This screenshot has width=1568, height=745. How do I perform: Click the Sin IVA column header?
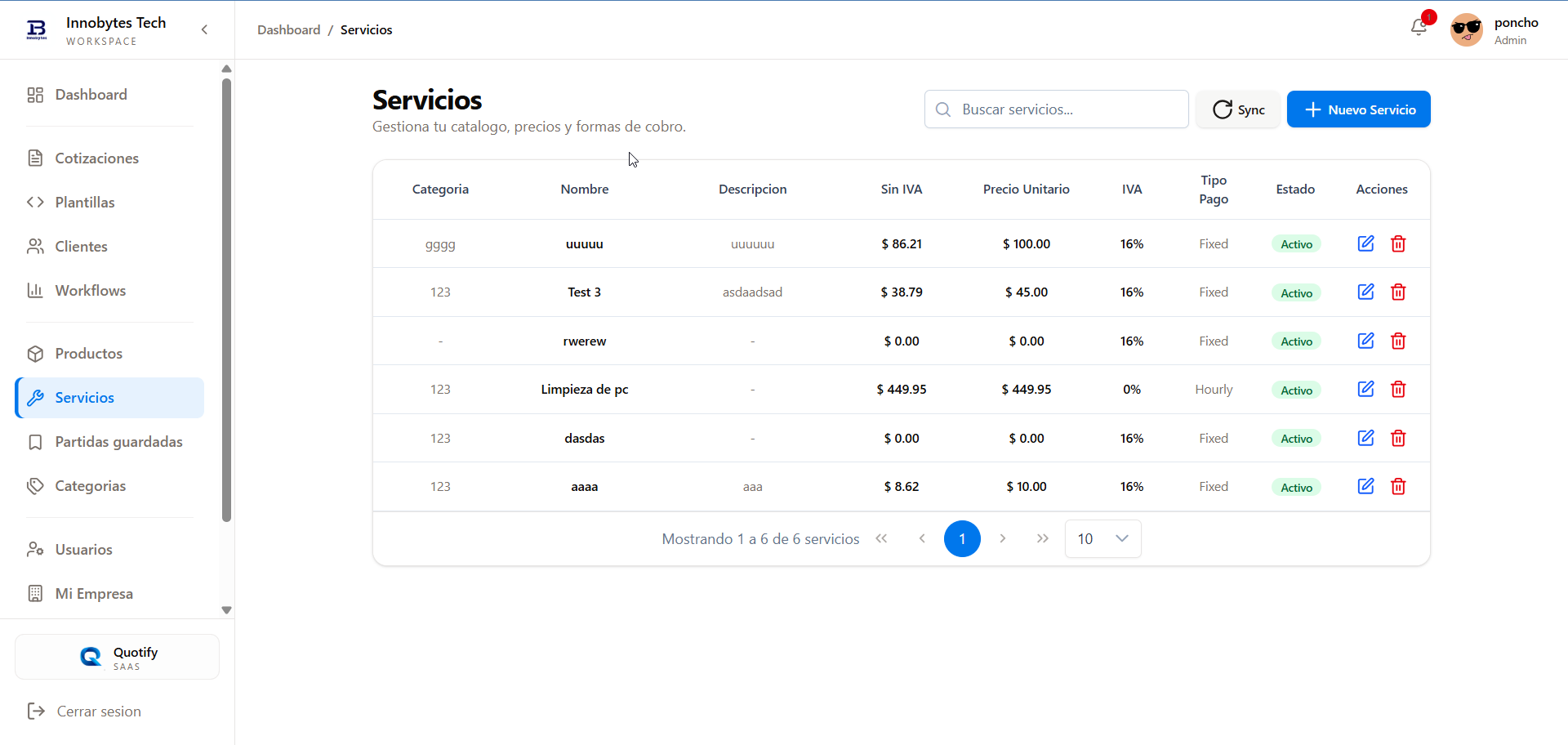[x=902, y=189]
